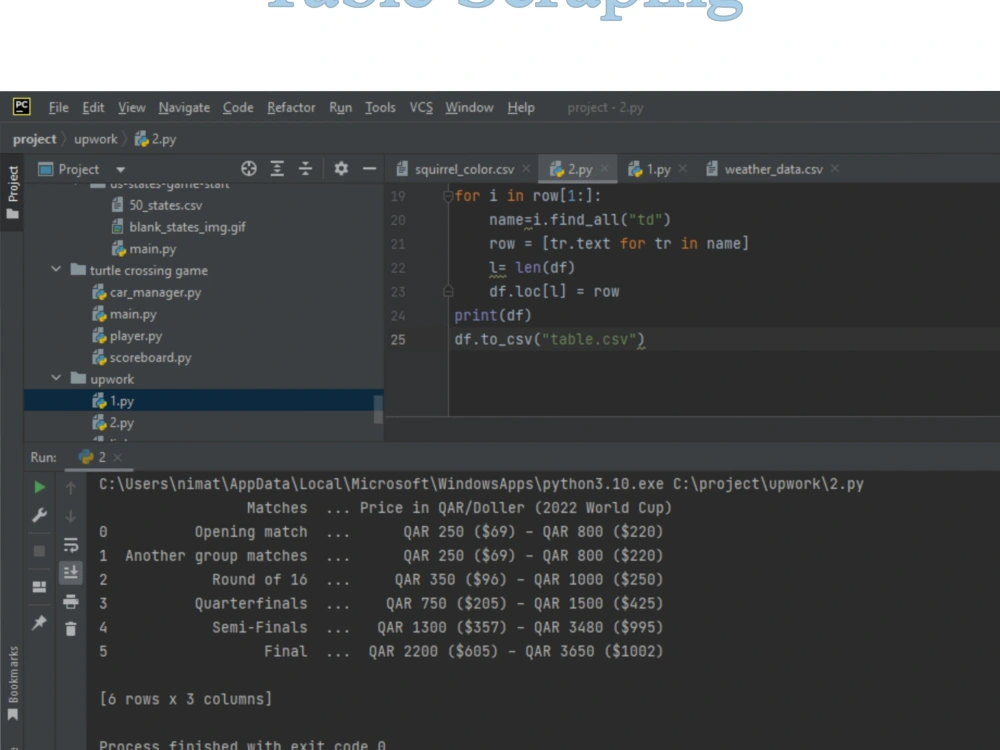The image size is (1000, 750).
Task: Close the 2.py editor tab
Action: click(x=604, y=168)
